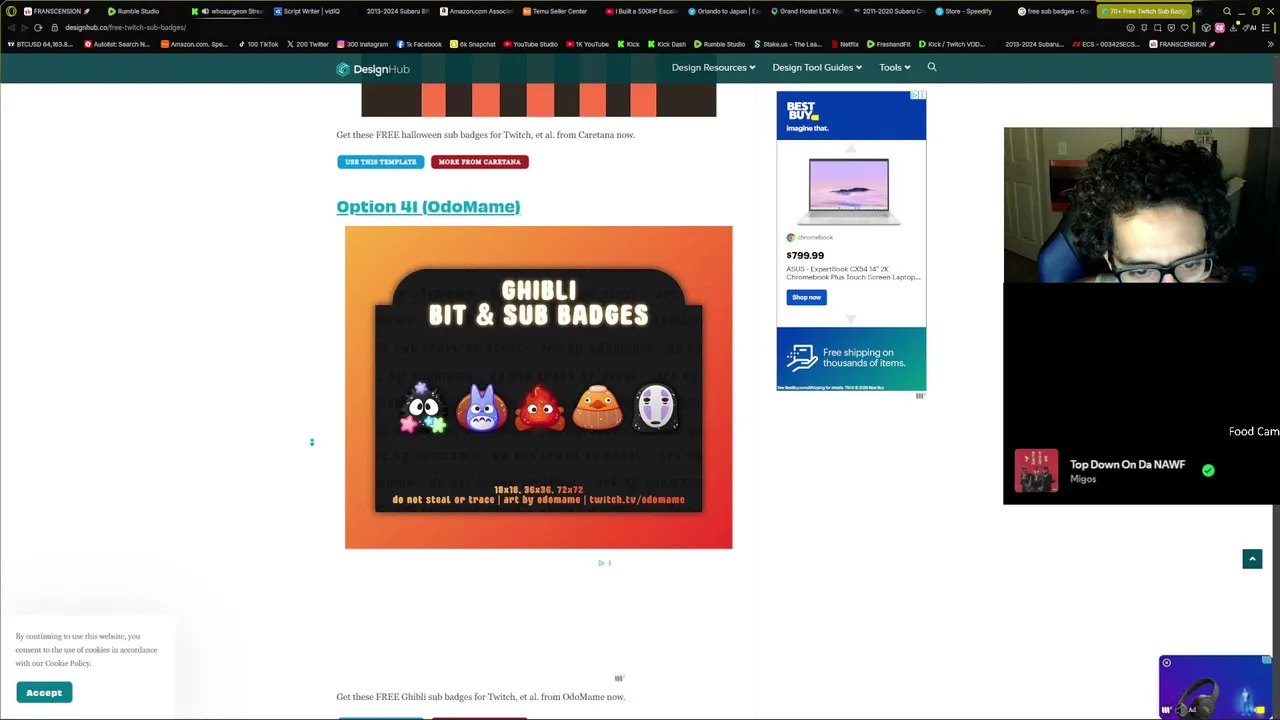Image resolution: width=1280 pixels, height=720 pixels.
Task: Switch to the free sub badges Google tab
Action: [x=1054, y=11]
